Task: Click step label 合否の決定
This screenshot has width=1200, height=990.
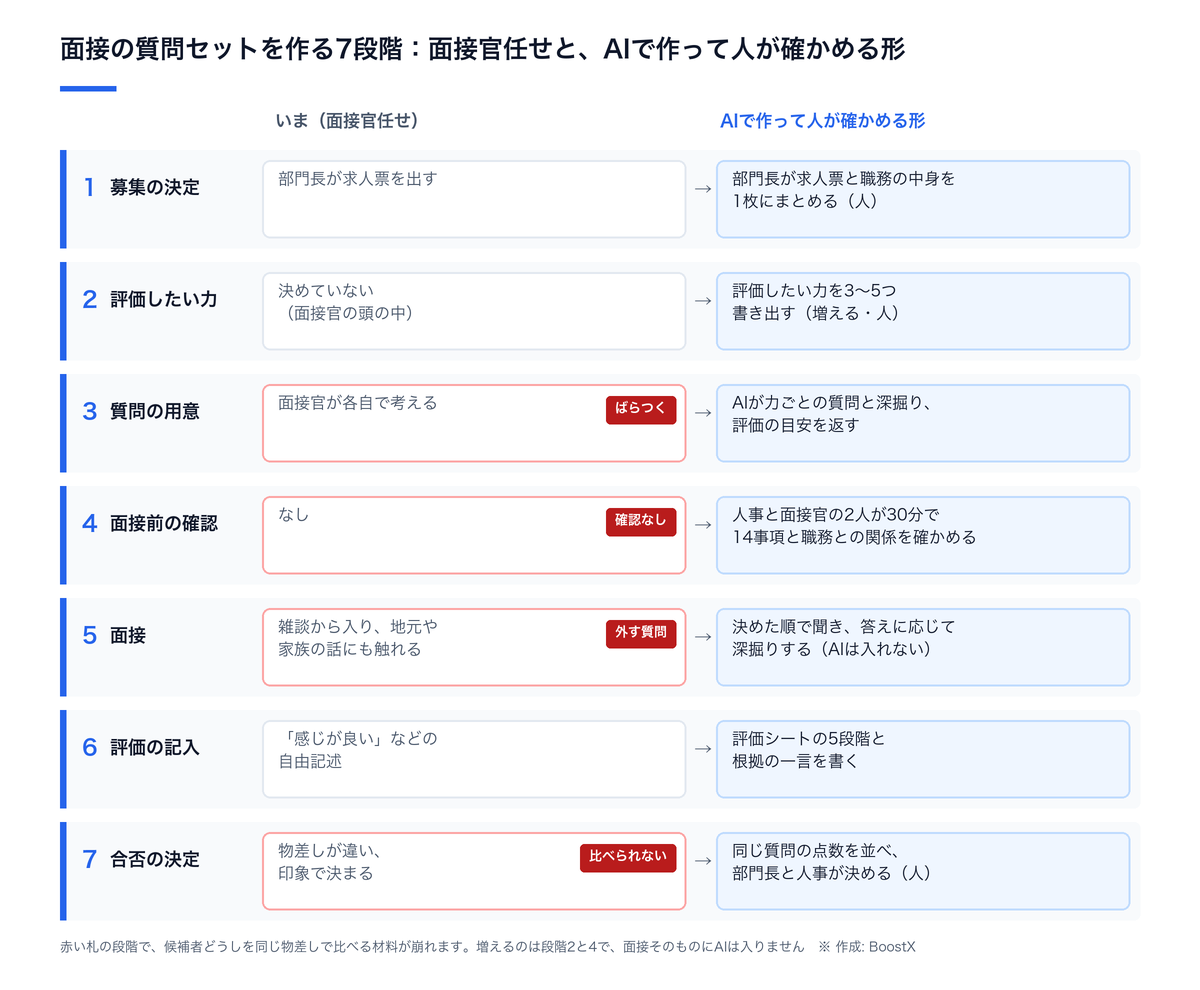Action: [155, 859]
